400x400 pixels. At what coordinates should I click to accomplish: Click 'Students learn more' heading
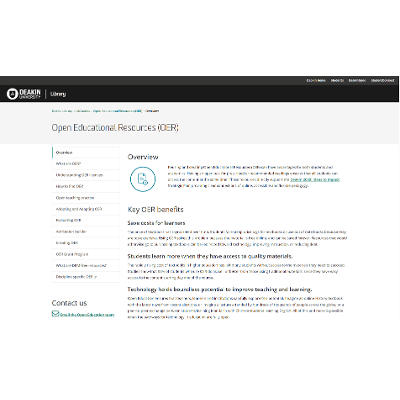click(210, 256)
